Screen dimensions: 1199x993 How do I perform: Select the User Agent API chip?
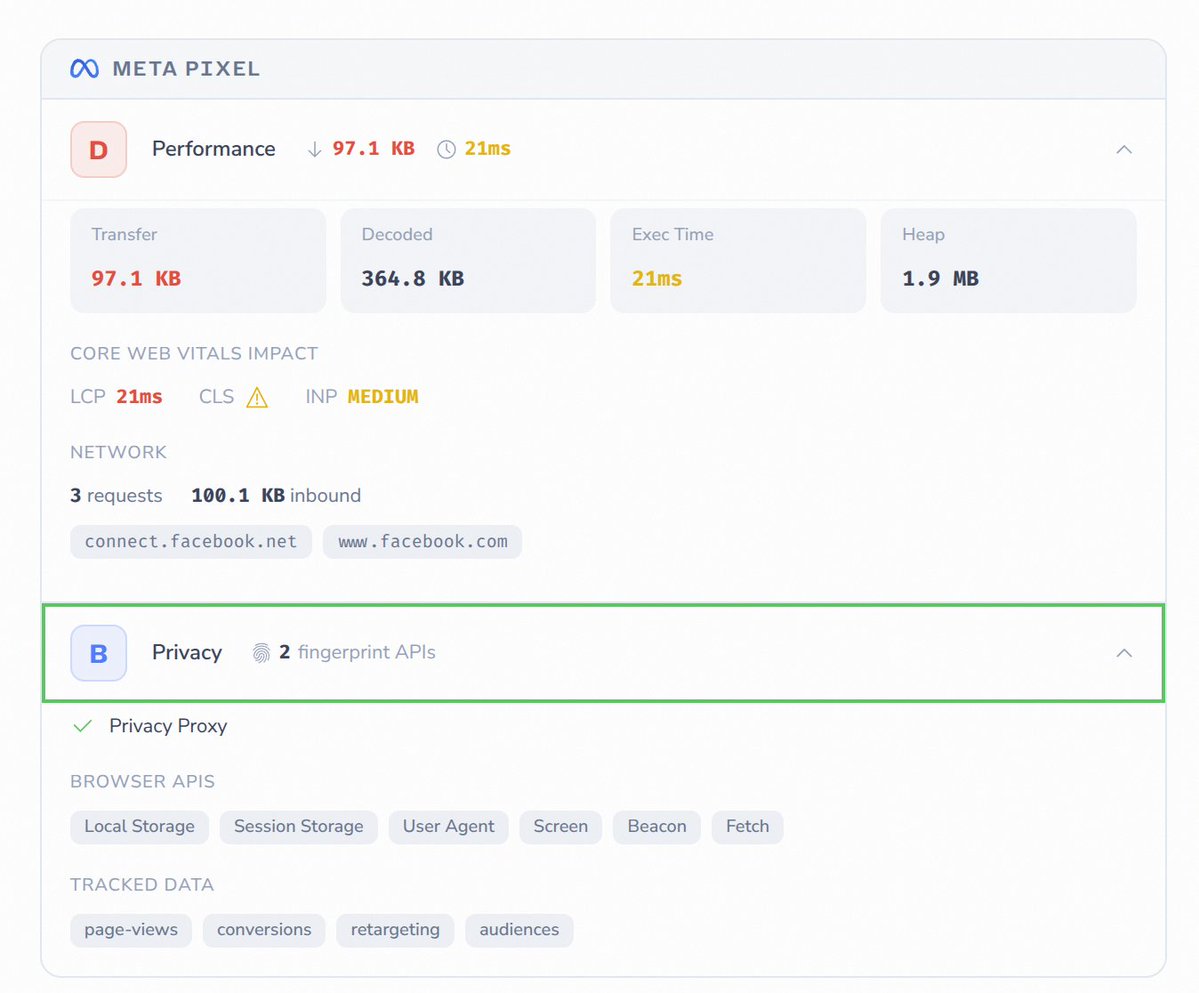[x=448, y=826]
